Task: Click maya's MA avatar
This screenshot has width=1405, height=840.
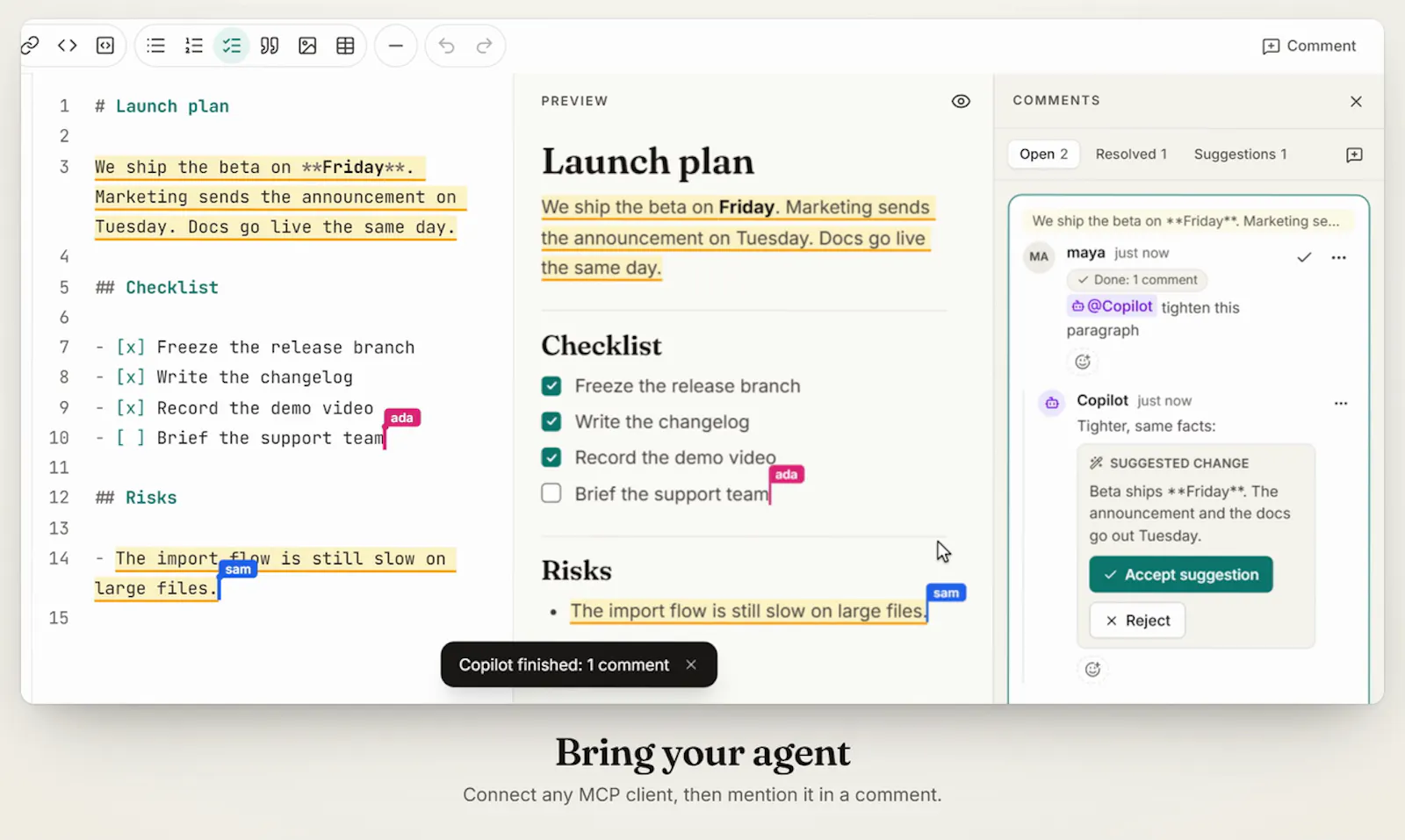Action: tap(1039, 257)
